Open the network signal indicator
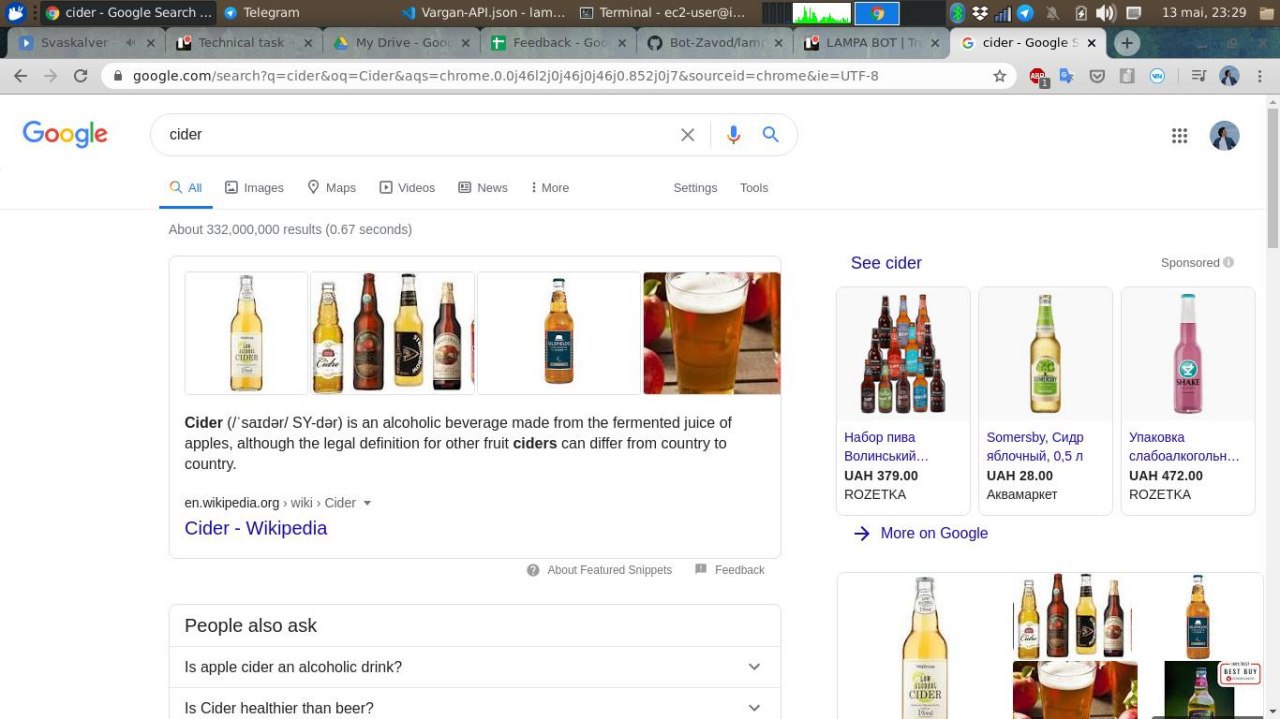Screen dimensions: 1280x719 pos(1003,13)
